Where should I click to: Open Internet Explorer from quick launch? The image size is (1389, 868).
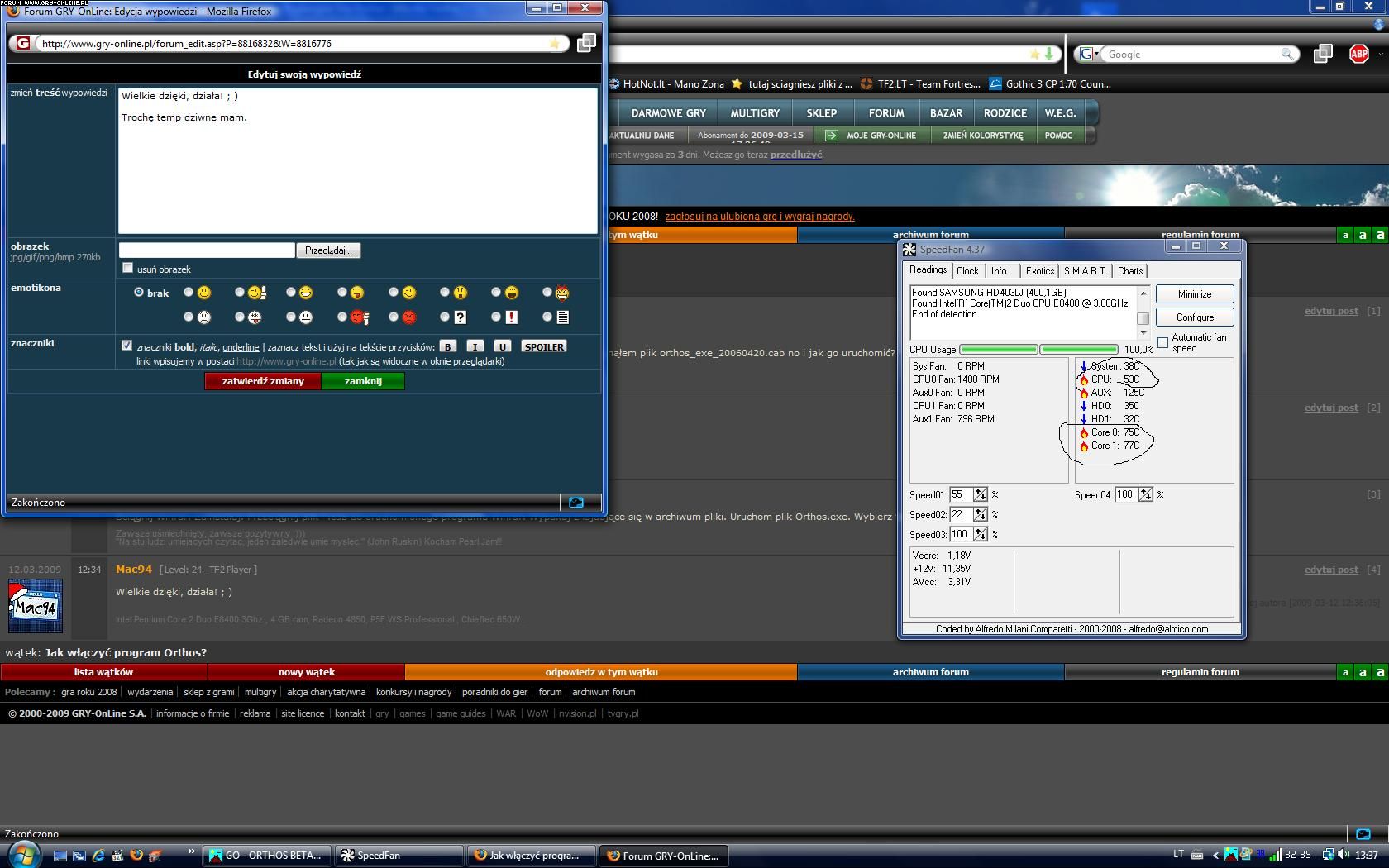[98, 856]
